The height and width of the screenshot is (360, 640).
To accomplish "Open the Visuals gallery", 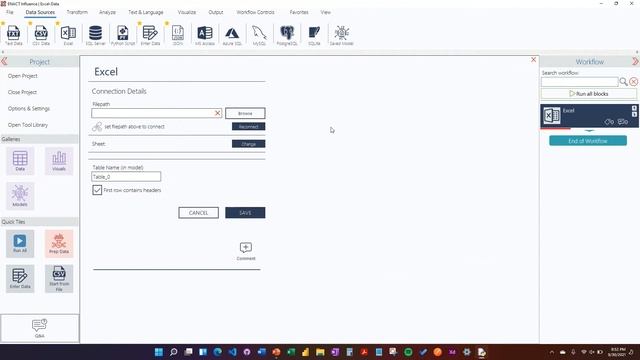I will click(59, 161).
